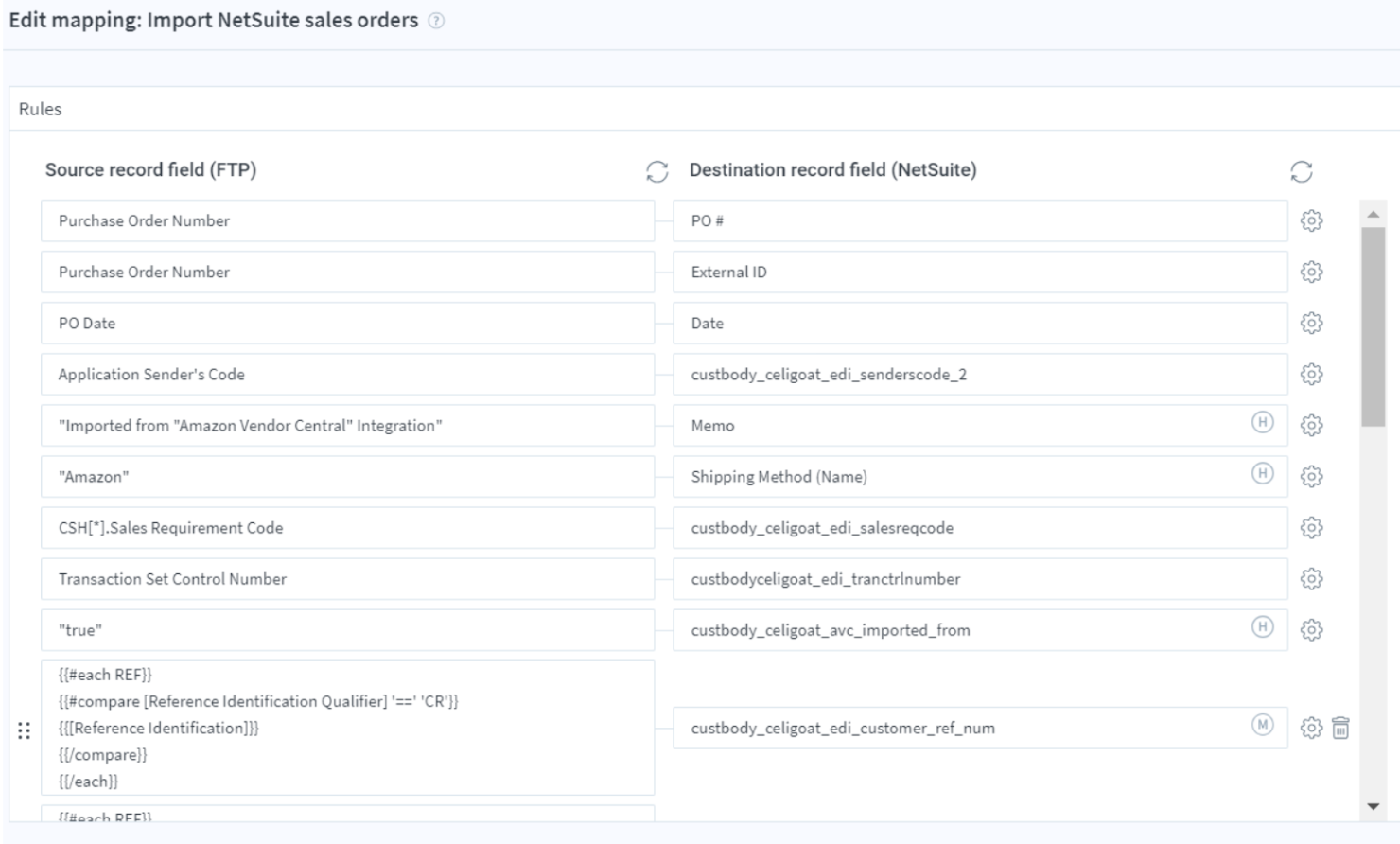The width and height of the screenshot is (1400, 844).
Task: Grab drag handle of REF compare mapping row
Action: [x=24, y=730]
